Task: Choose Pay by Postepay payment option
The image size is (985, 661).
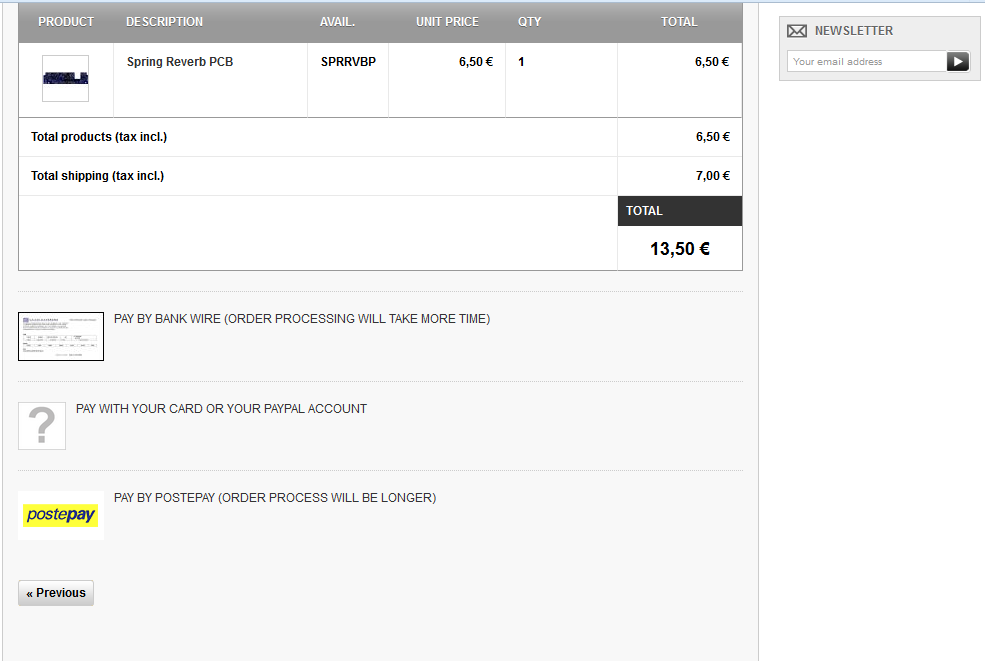Action: (275, 497)
